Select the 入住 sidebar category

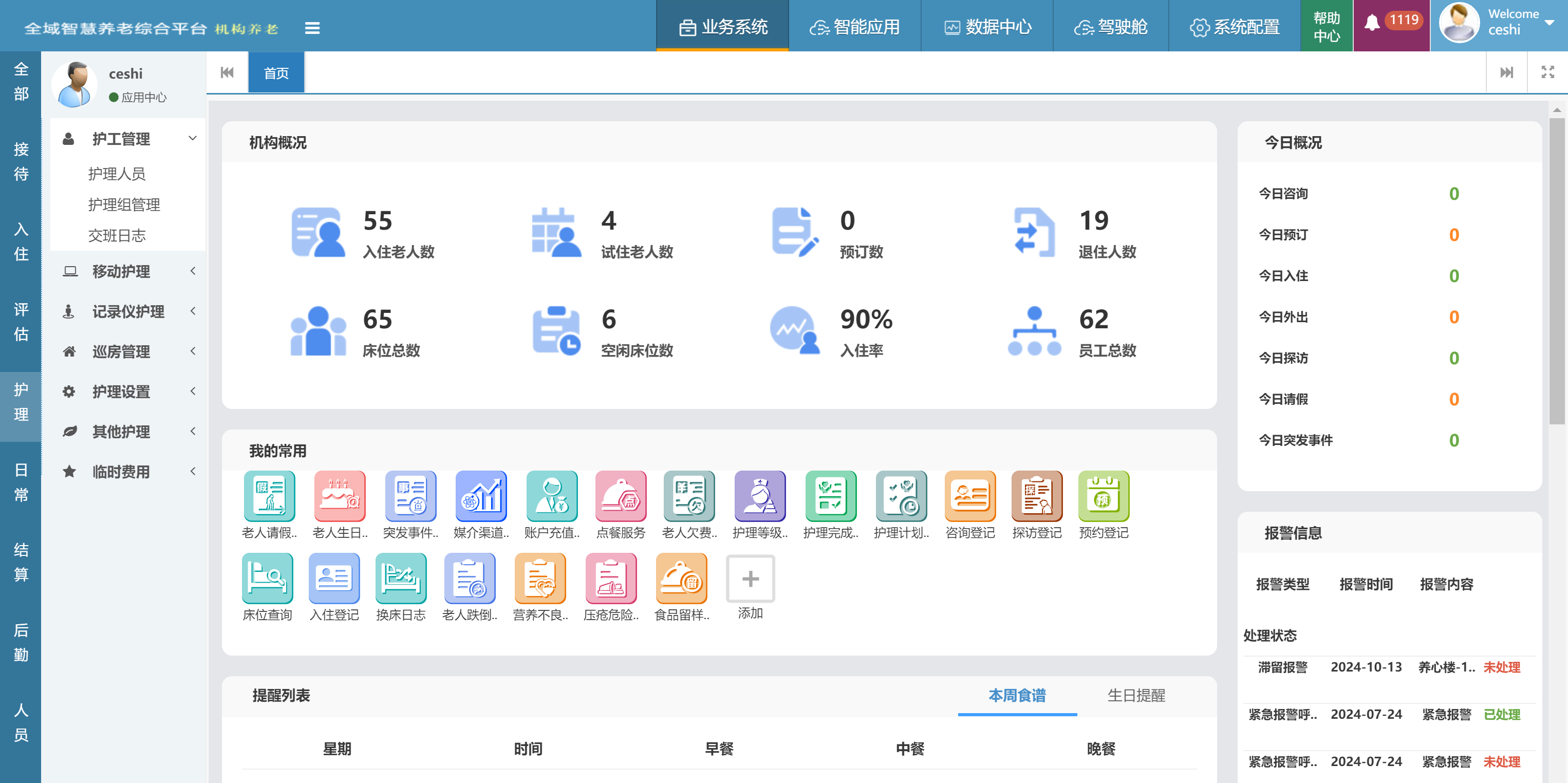(21, 241)
